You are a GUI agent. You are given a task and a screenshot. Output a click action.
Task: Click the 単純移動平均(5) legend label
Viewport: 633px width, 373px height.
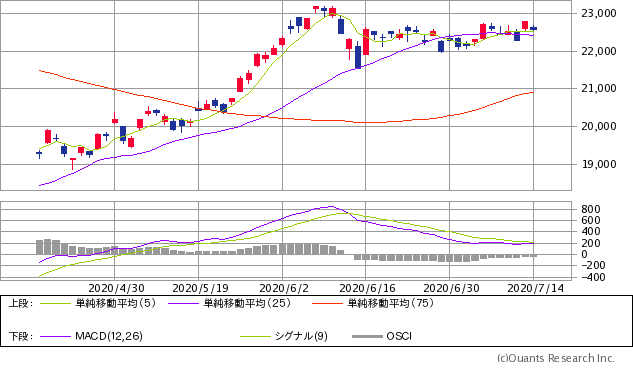(x=115, y=303)
